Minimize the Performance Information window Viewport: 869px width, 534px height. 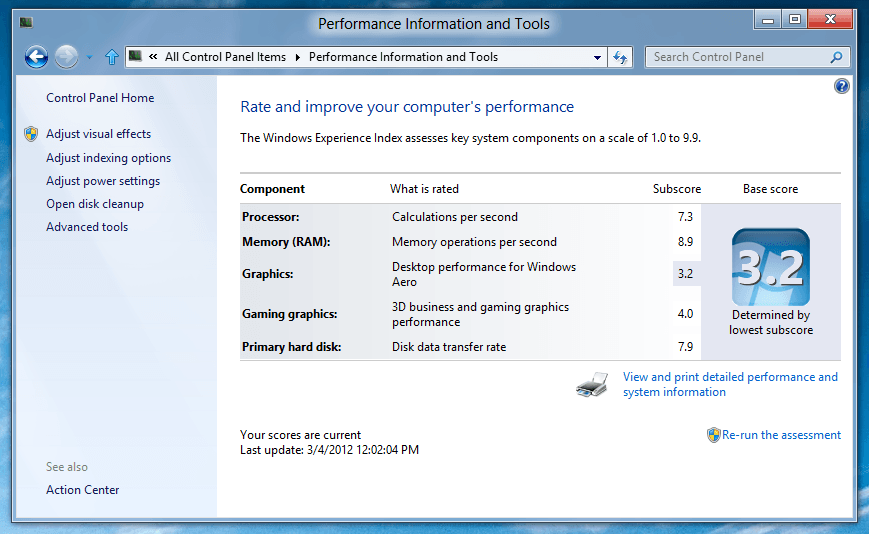click(x=768, y=19)
